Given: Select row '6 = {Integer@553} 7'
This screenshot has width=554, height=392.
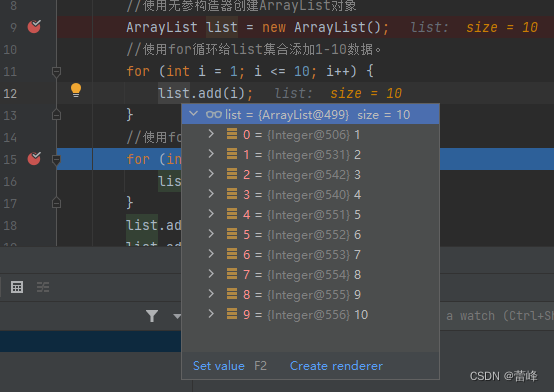Looking at the screenshot, I should tap(311, 254).
